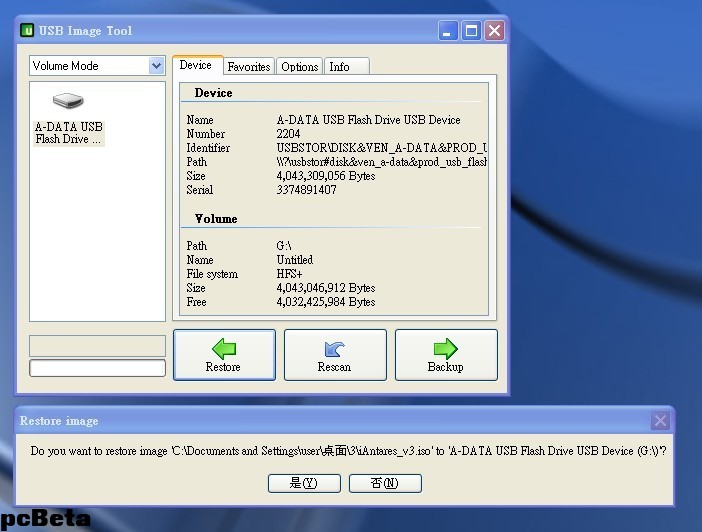
Task: Minimize the USB Image Tool window
Action: point(448,30)
